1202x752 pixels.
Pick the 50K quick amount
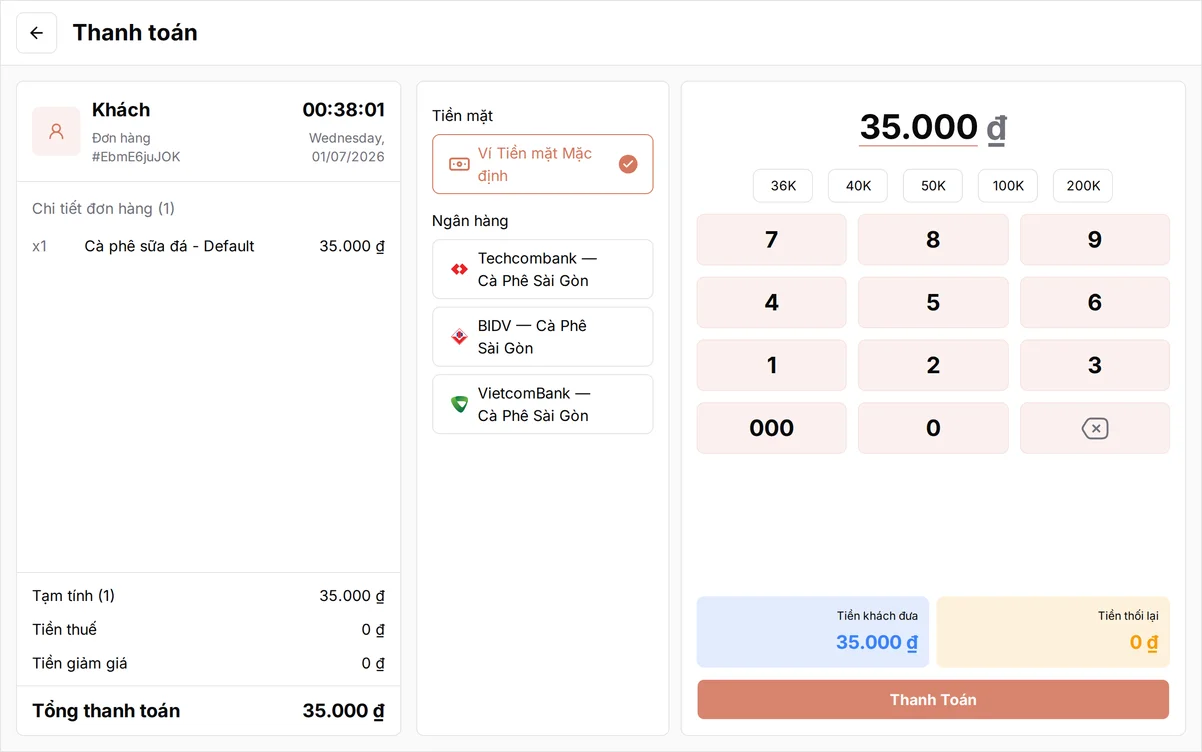coord(933,186)
